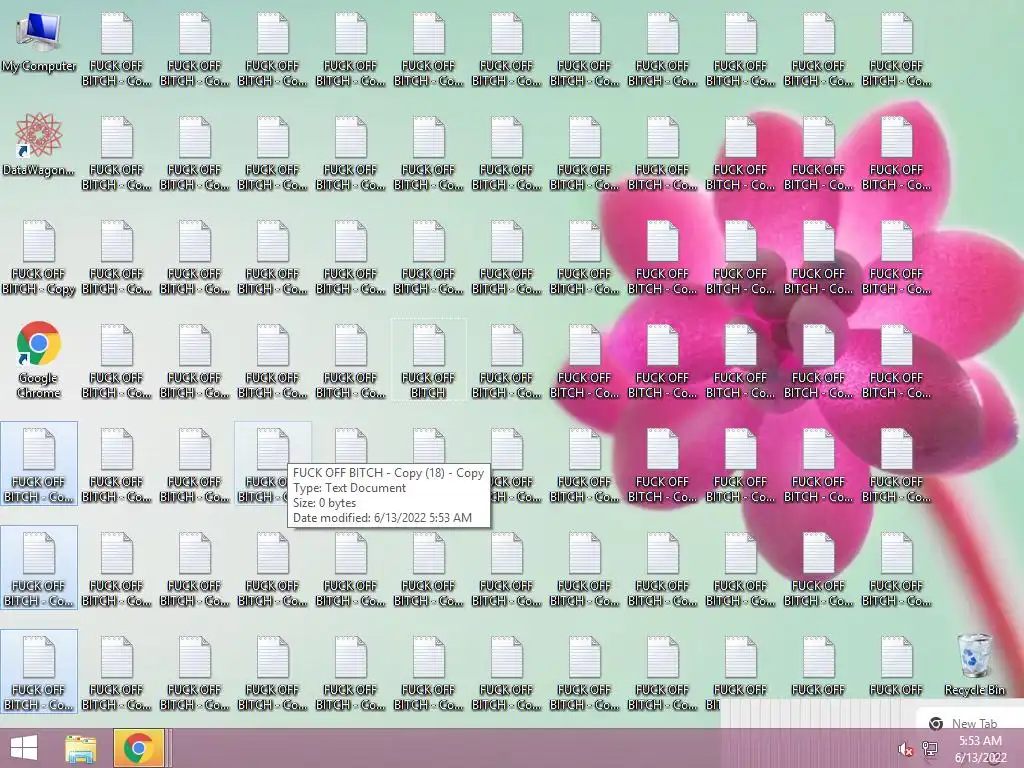The image size is (1024, 768).
Task: Select the DataWagon shortcut icon
Action: (x=39, y=145)
